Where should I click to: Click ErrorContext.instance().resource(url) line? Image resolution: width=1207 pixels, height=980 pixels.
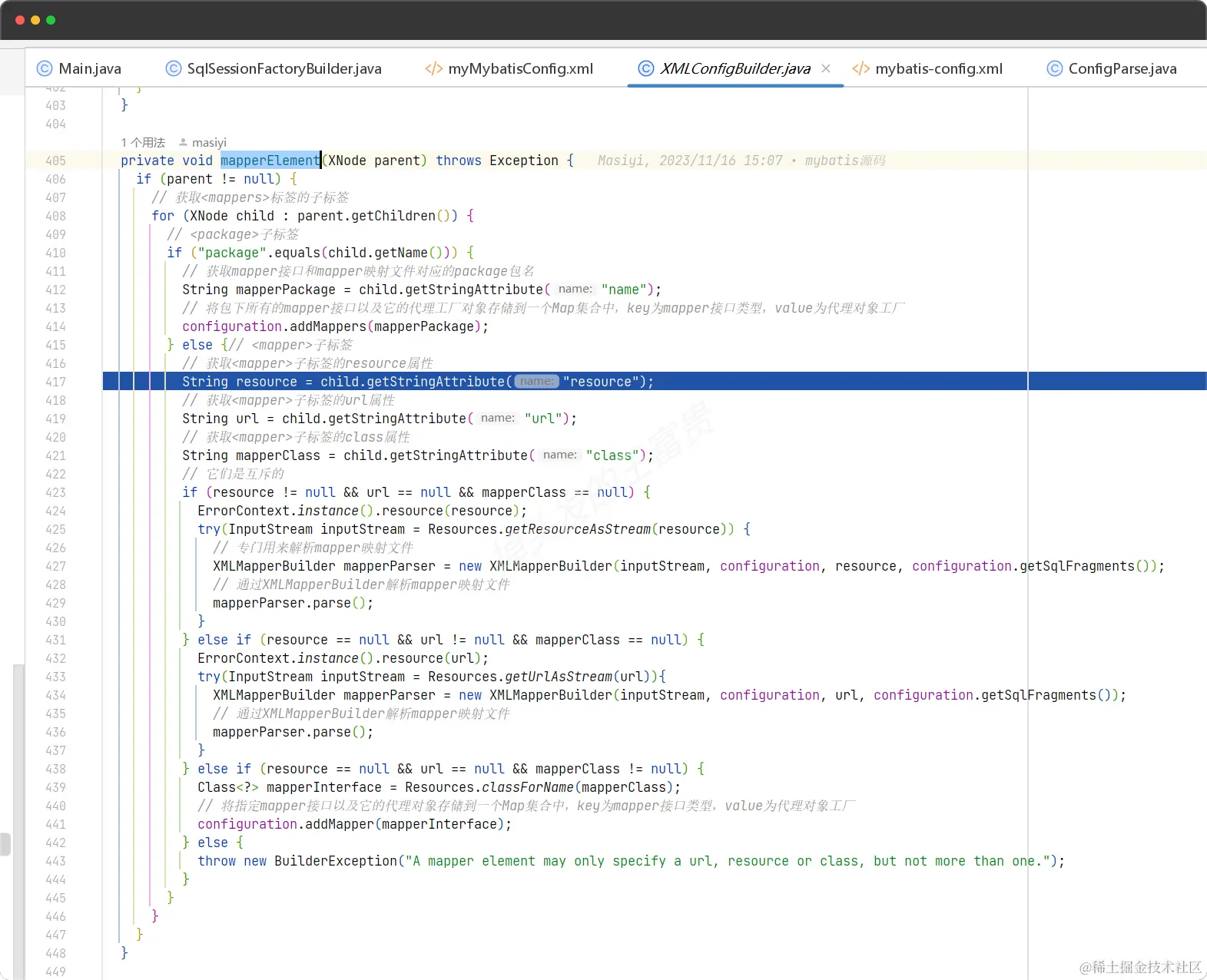343,658
